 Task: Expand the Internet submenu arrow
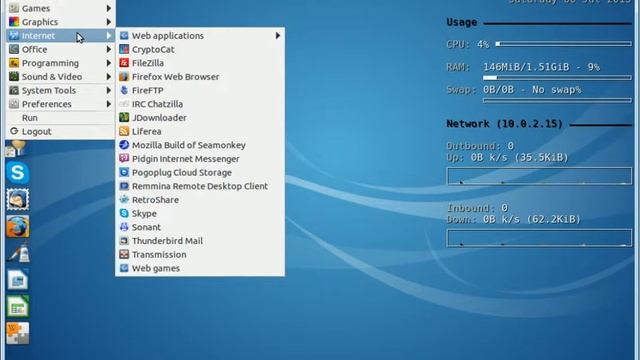click(x=109, y=36)
